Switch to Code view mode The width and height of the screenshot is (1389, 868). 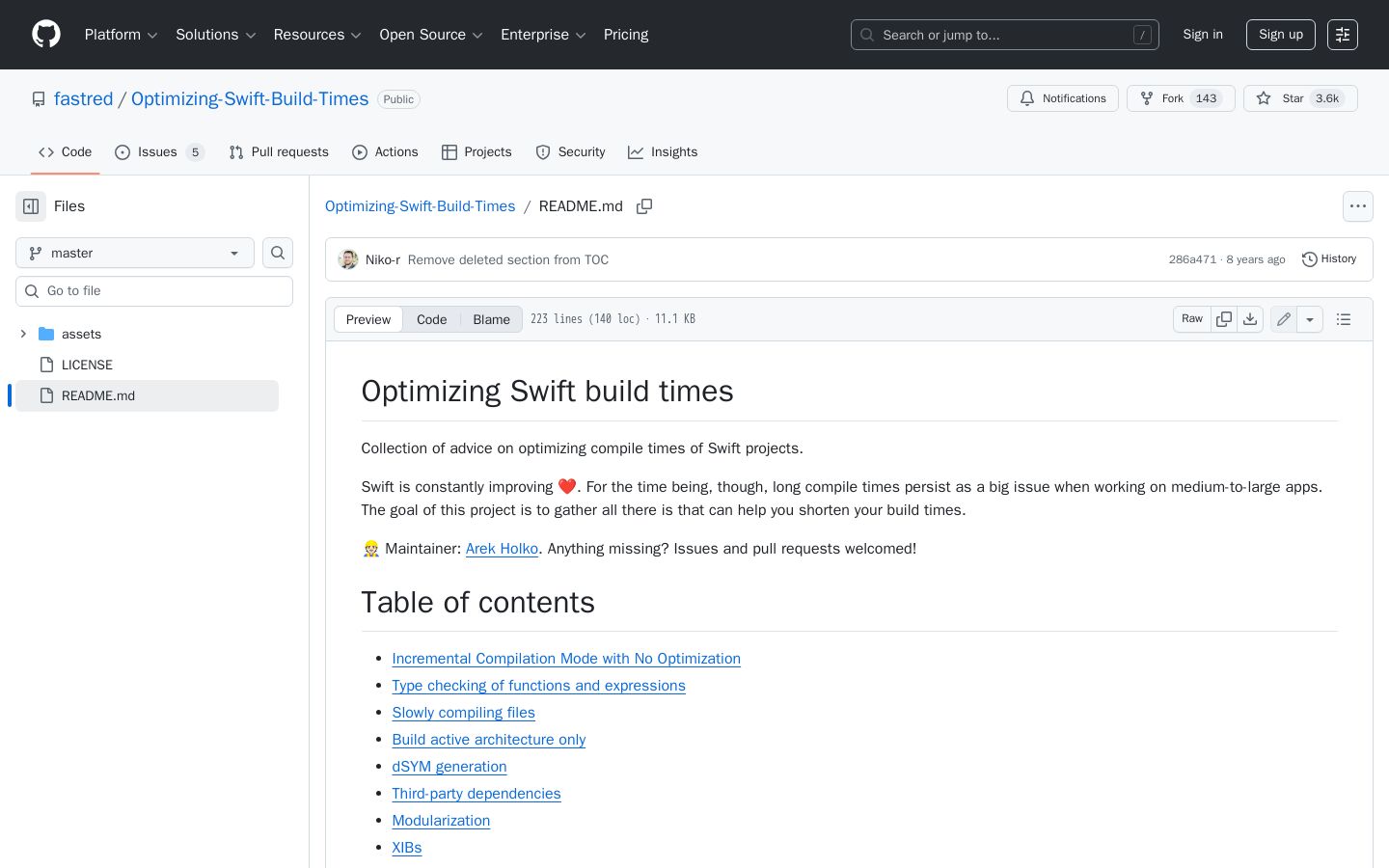(x=431, y=319)
